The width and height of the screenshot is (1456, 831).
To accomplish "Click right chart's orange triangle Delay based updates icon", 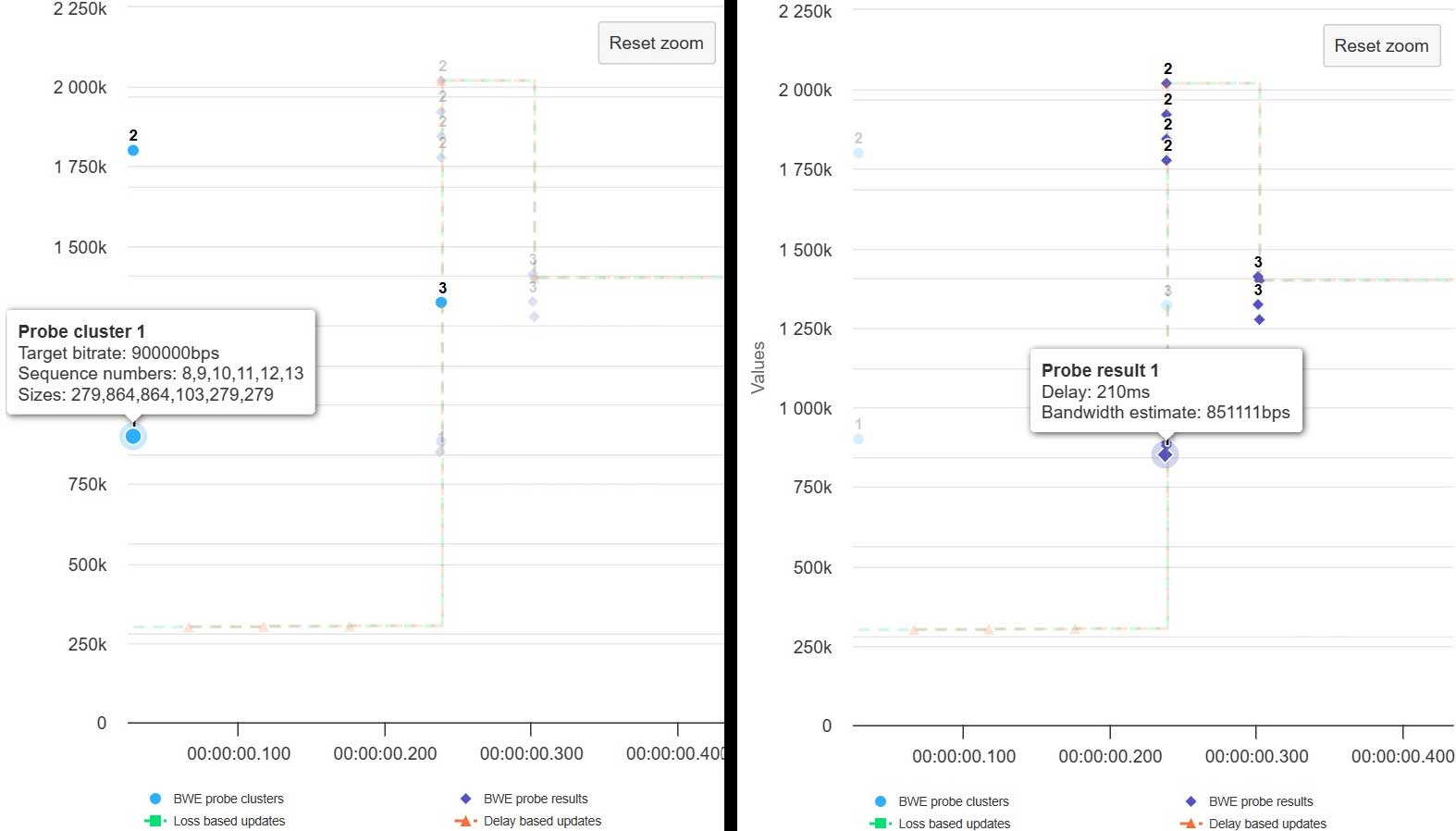I will point(1190,824).
